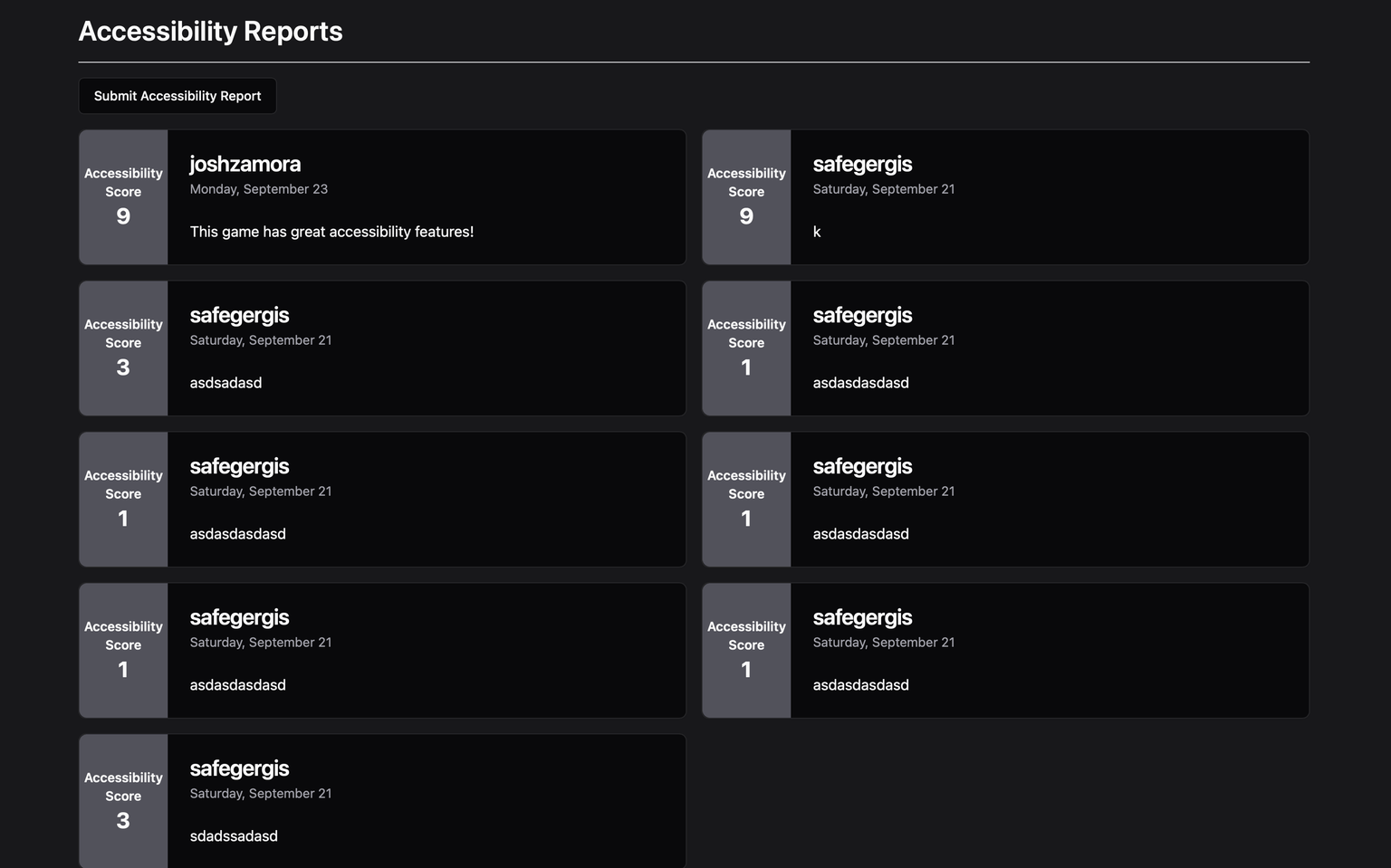Click score 3 badge beside 'asdsadasd'

click(x=123, y=348)
